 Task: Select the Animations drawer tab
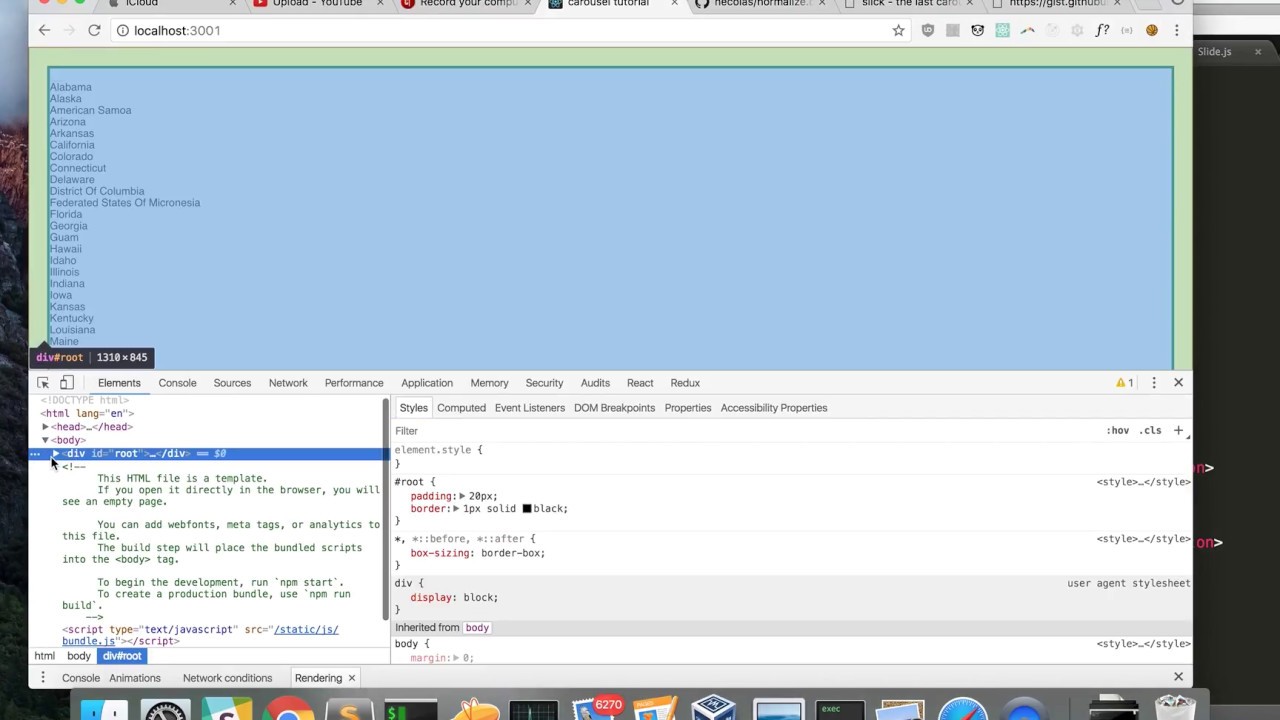(135, 678)
